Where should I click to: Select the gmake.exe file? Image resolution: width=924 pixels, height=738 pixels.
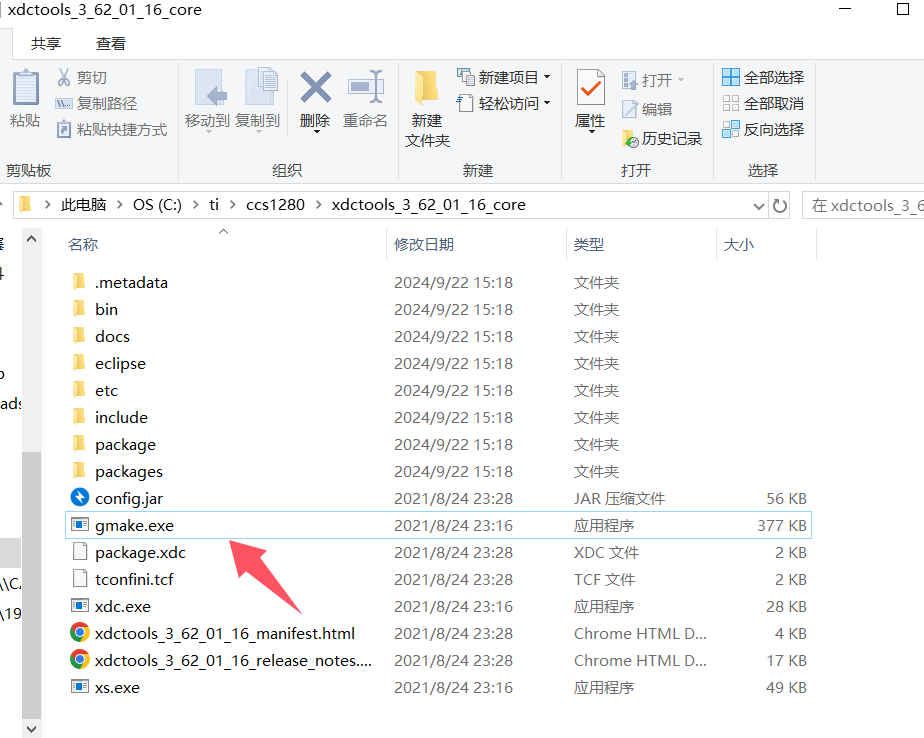(134, 525)
